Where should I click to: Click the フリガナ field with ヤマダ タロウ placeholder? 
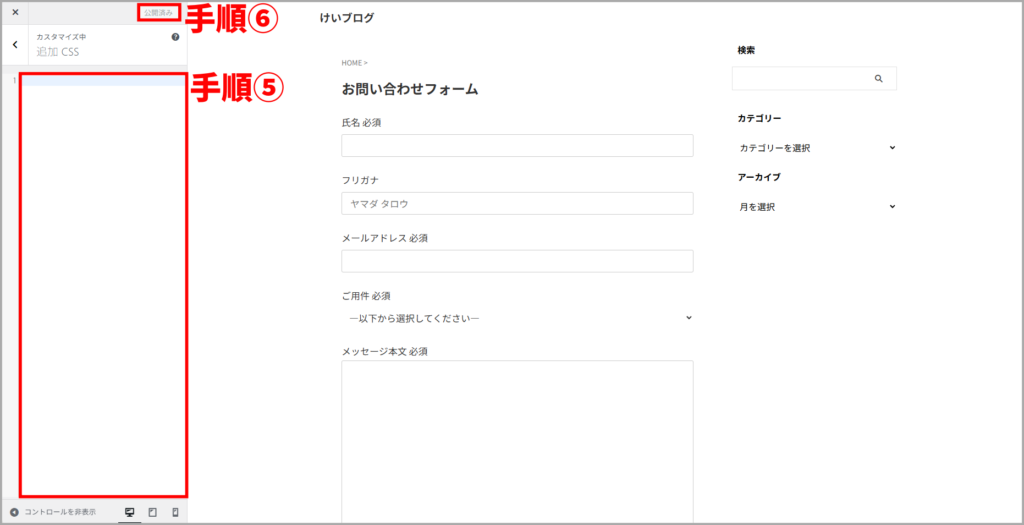pos(517,204)
